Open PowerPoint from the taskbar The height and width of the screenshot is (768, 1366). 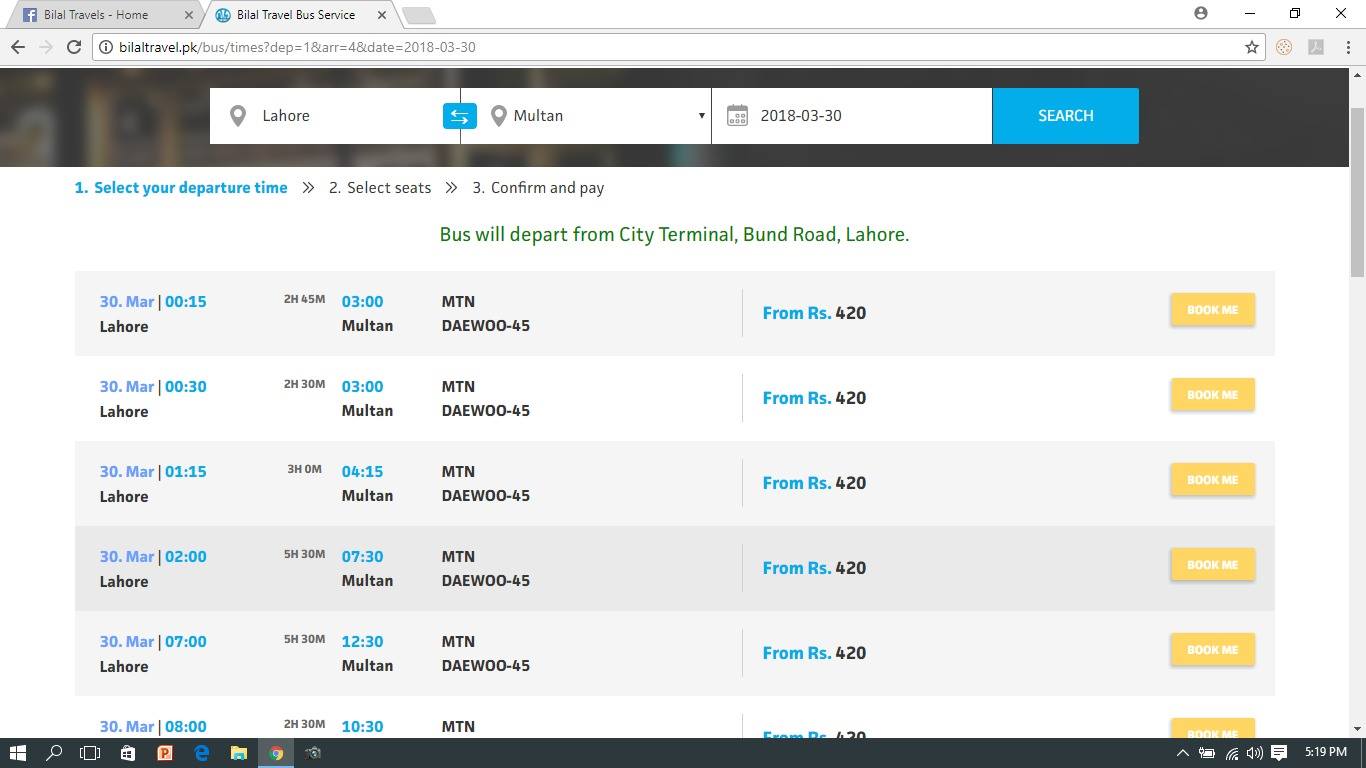coord(165,753)
